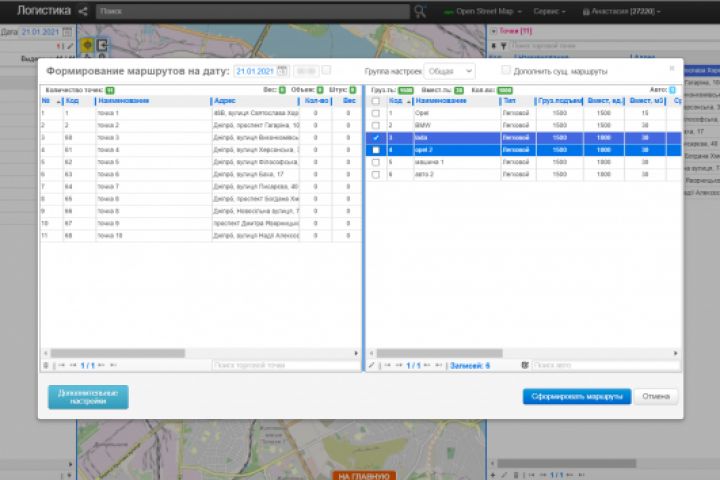Toggle the select-all checkbox in vehicles header
The height and width of the screenshot is (480, 720).
(x=375, y=101)
